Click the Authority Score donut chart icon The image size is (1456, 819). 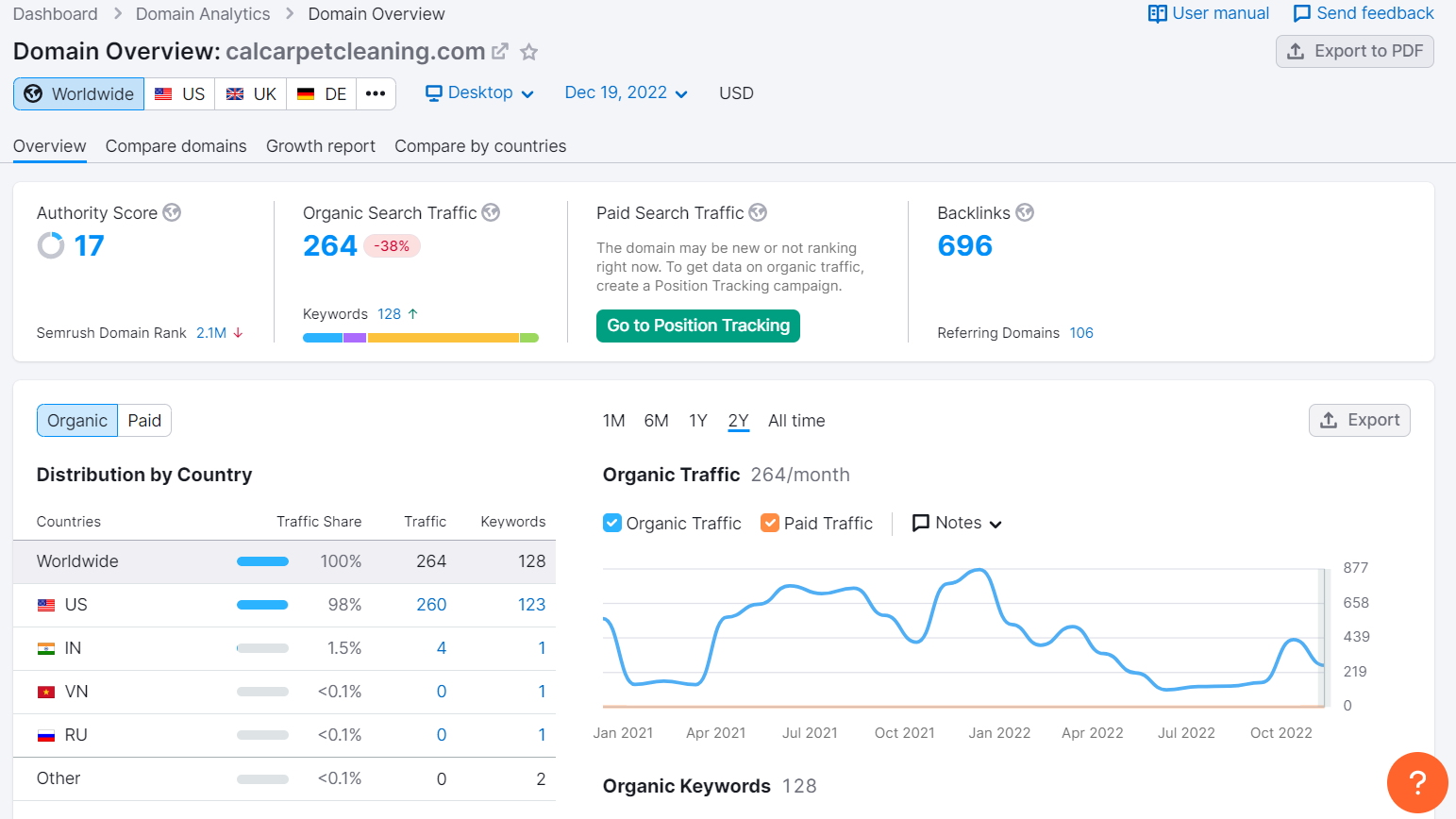click(51, 245)
